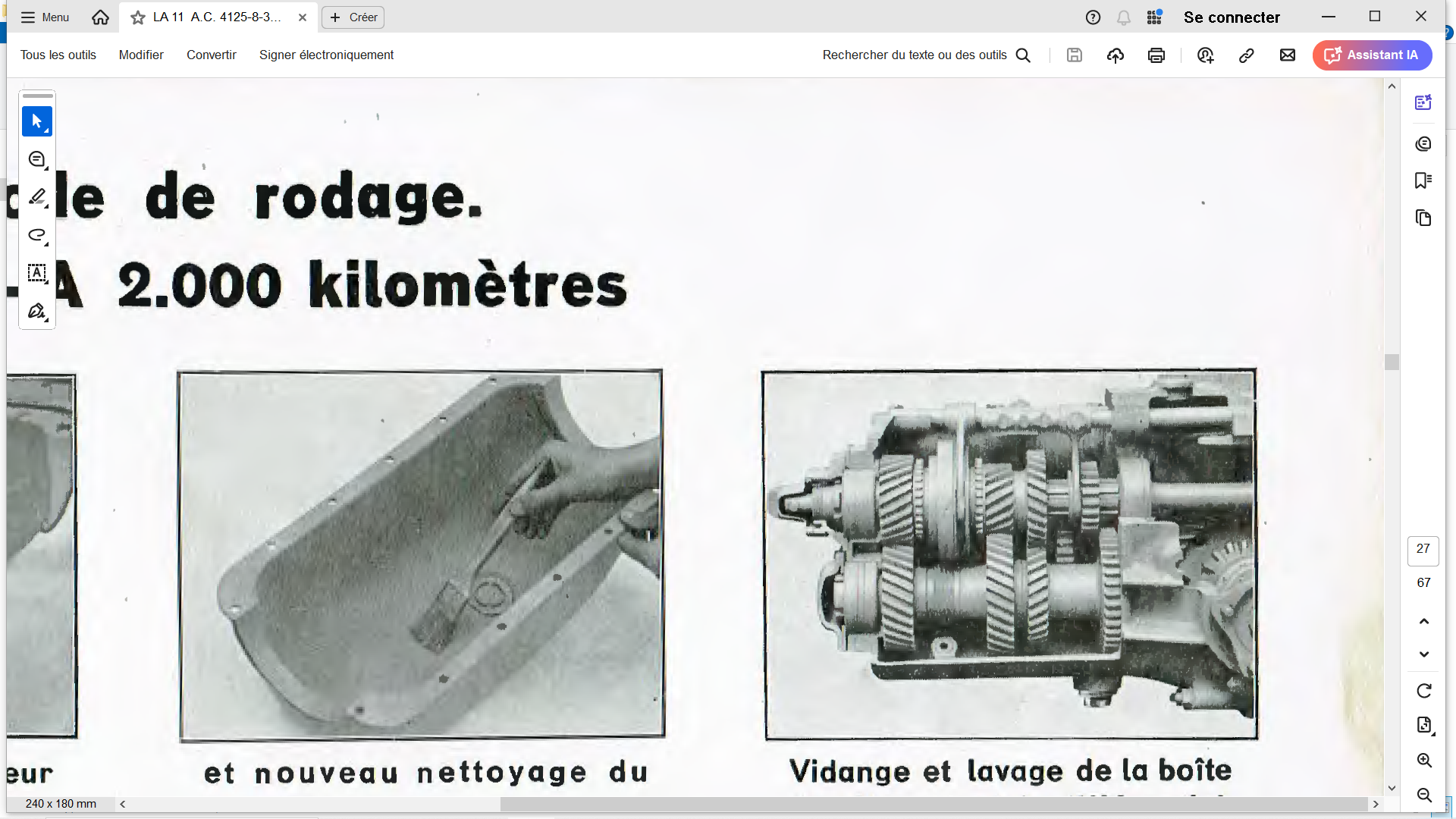The image size is (1456, 819).
Task: Star the LA 11 document tab
Action: tap(137, 17)
